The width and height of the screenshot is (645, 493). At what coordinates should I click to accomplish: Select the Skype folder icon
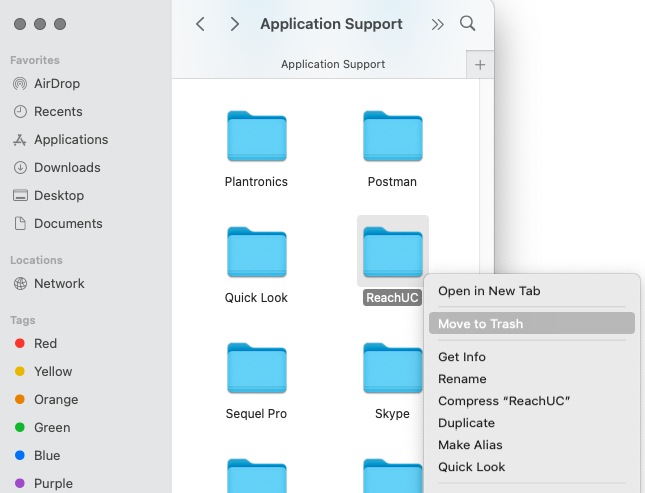[393, 368]
